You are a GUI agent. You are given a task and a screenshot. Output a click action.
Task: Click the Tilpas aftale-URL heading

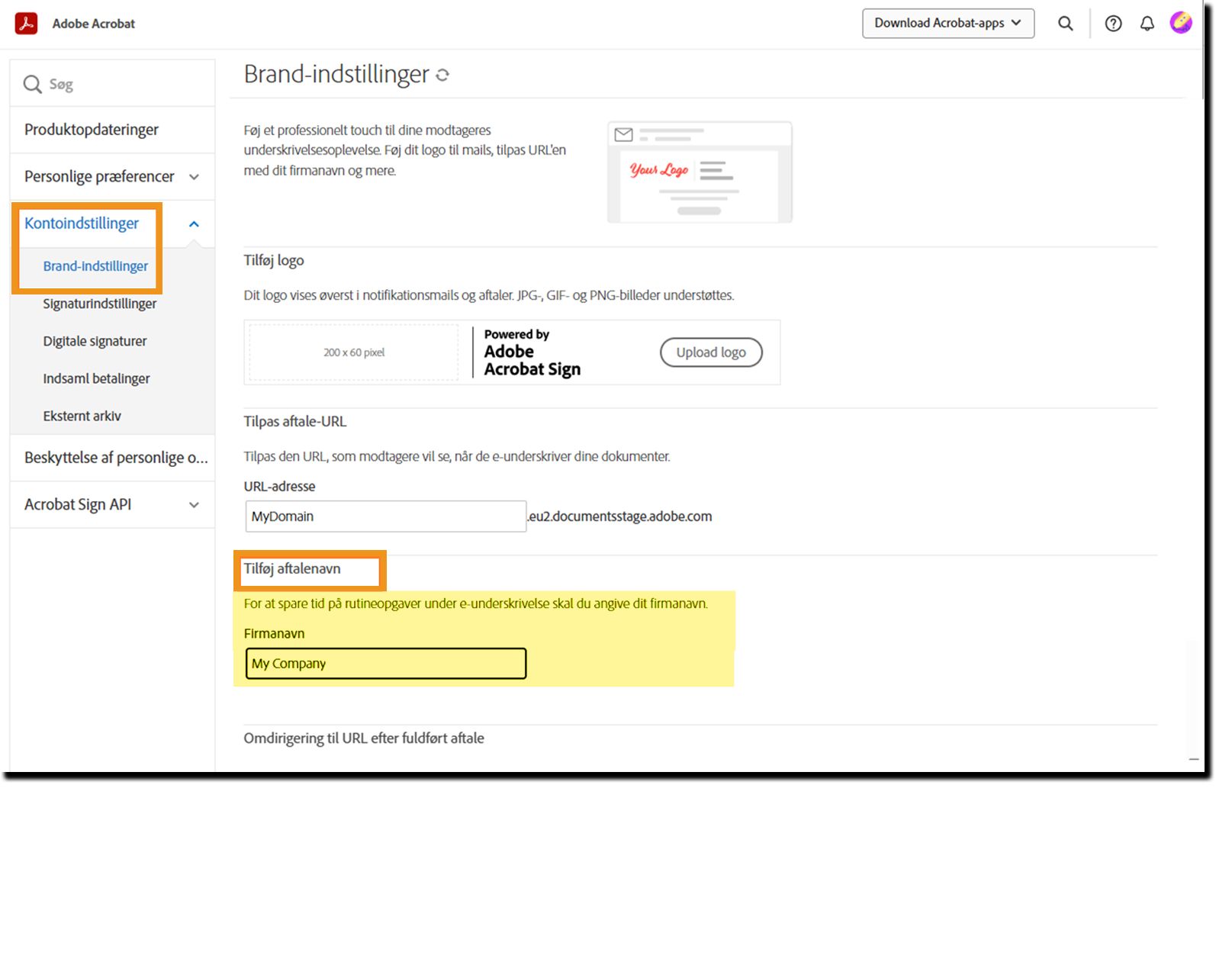(295, 422)
